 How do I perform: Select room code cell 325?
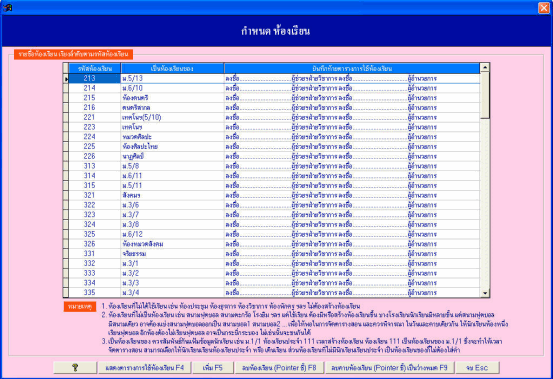point(95,234)
